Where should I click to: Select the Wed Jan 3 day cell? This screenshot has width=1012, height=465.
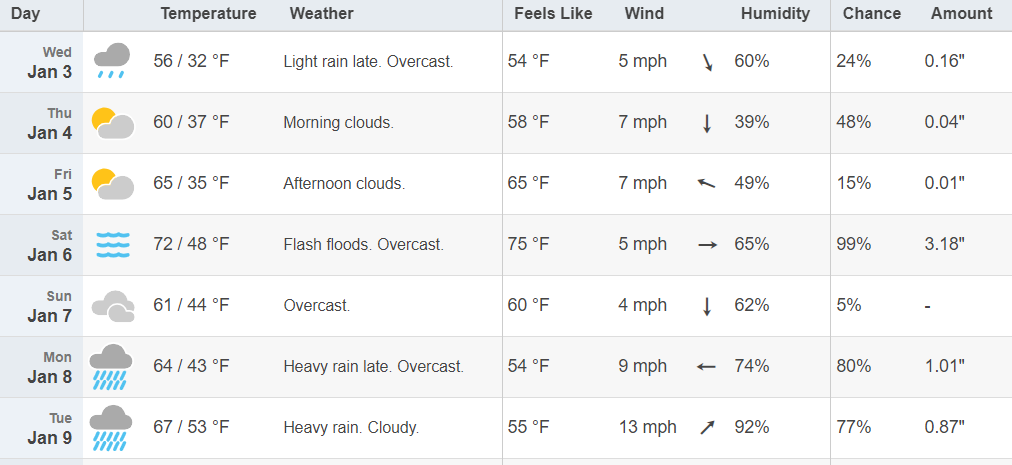(x=41, y=62)
